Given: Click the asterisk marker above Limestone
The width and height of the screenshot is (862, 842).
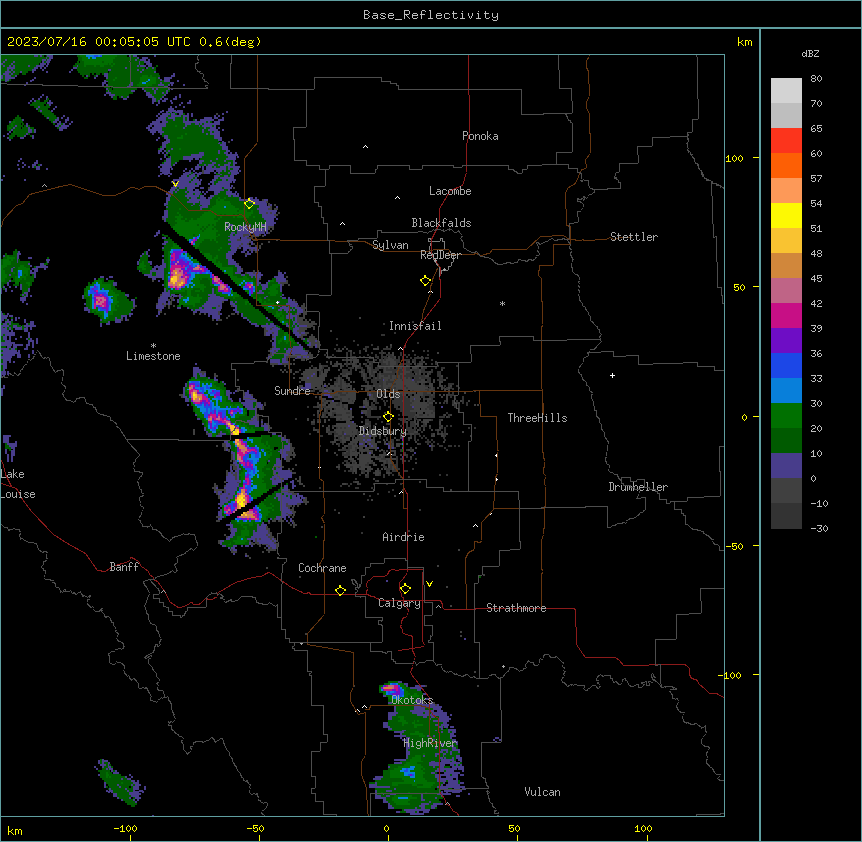Looking at the screenshot, I should (x=153, y=345).
